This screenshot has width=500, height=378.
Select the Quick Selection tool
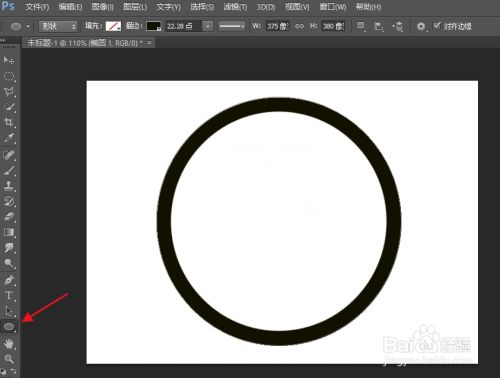[x=9, y=107]
